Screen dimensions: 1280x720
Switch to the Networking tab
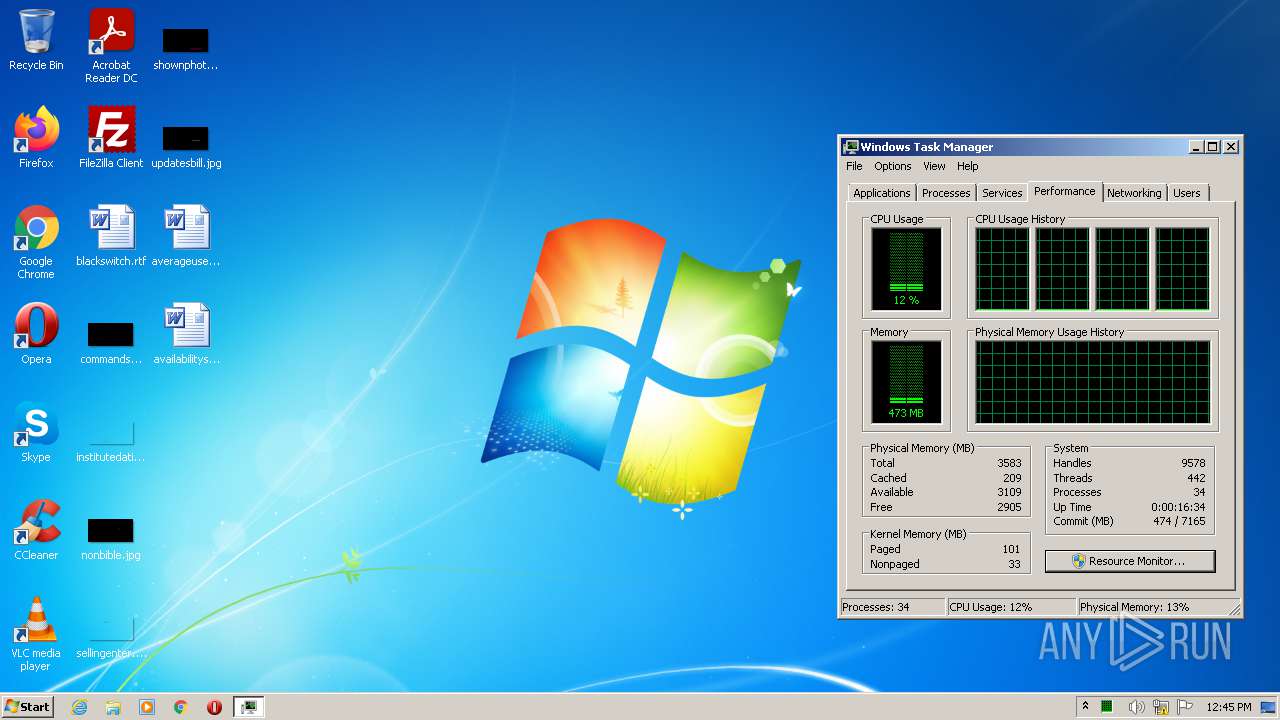click(x=1134, y=193)
